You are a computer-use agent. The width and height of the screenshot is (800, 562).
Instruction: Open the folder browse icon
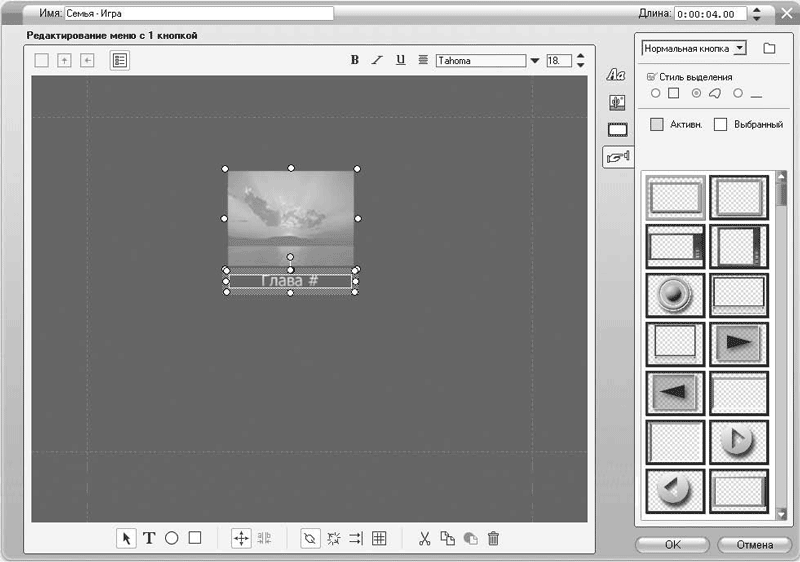pyautogui.click(x=769, y=48)
